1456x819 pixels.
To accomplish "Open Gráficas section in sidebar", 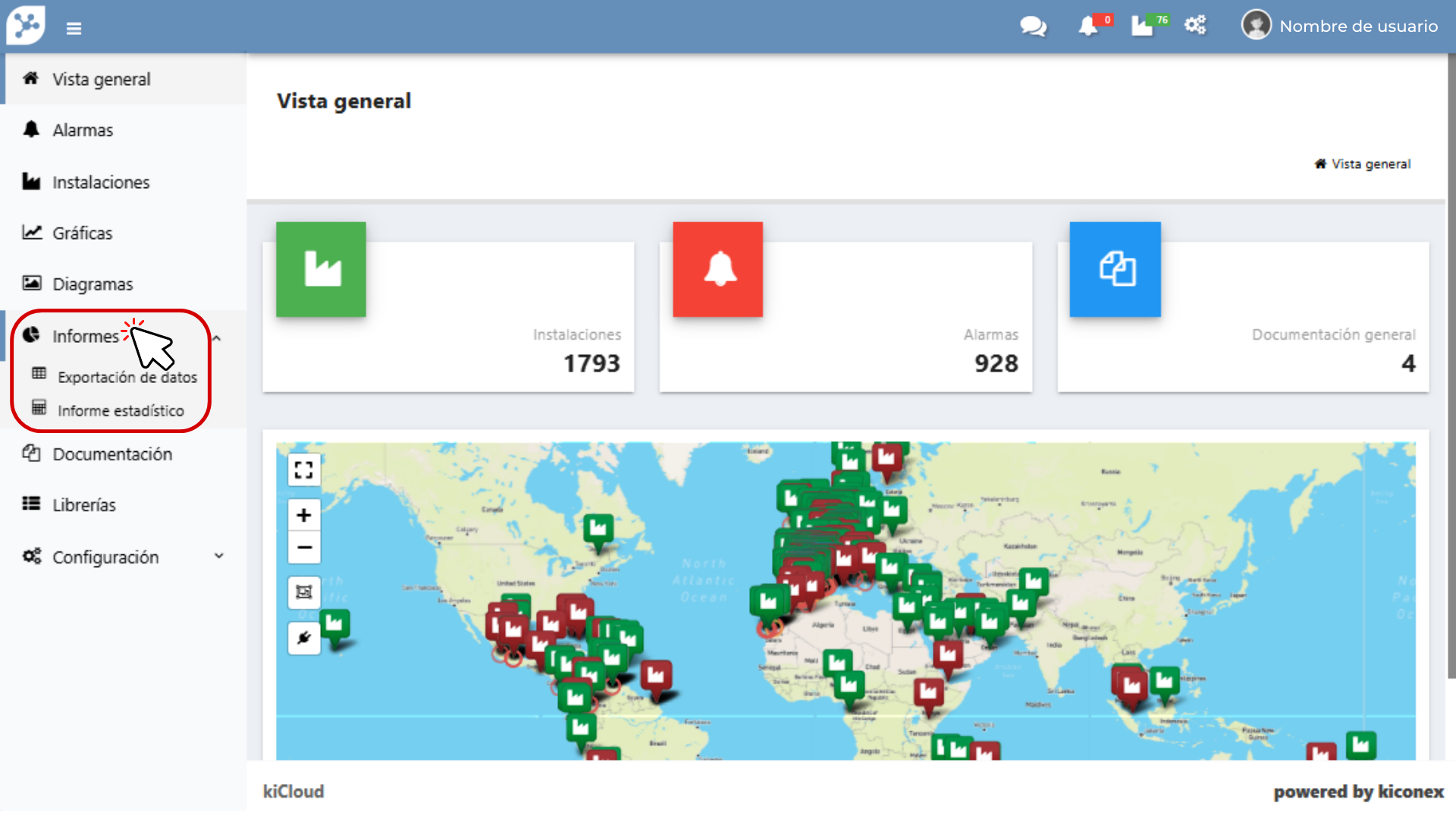I will pyautogui.click(x=82, y=234).
